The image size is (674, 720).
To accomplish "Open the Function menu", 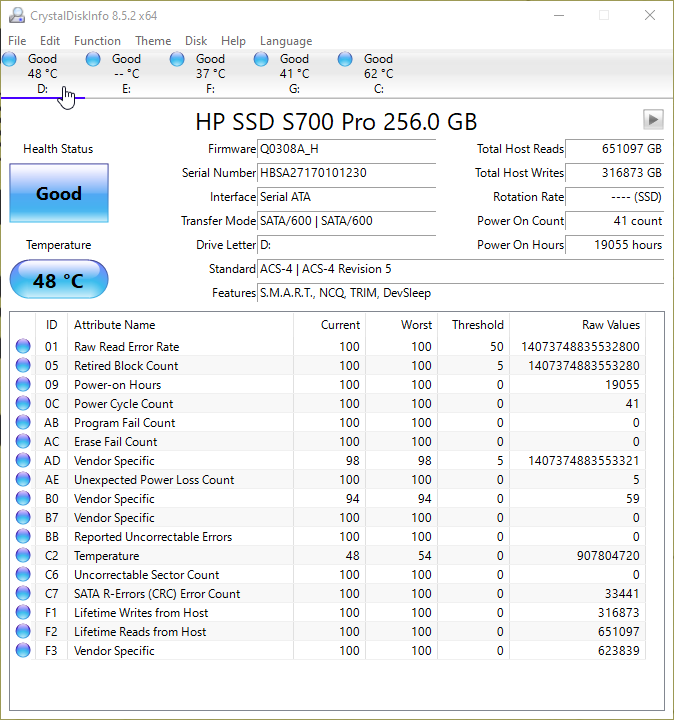I will pyautogui.click(x=97, y=41).
